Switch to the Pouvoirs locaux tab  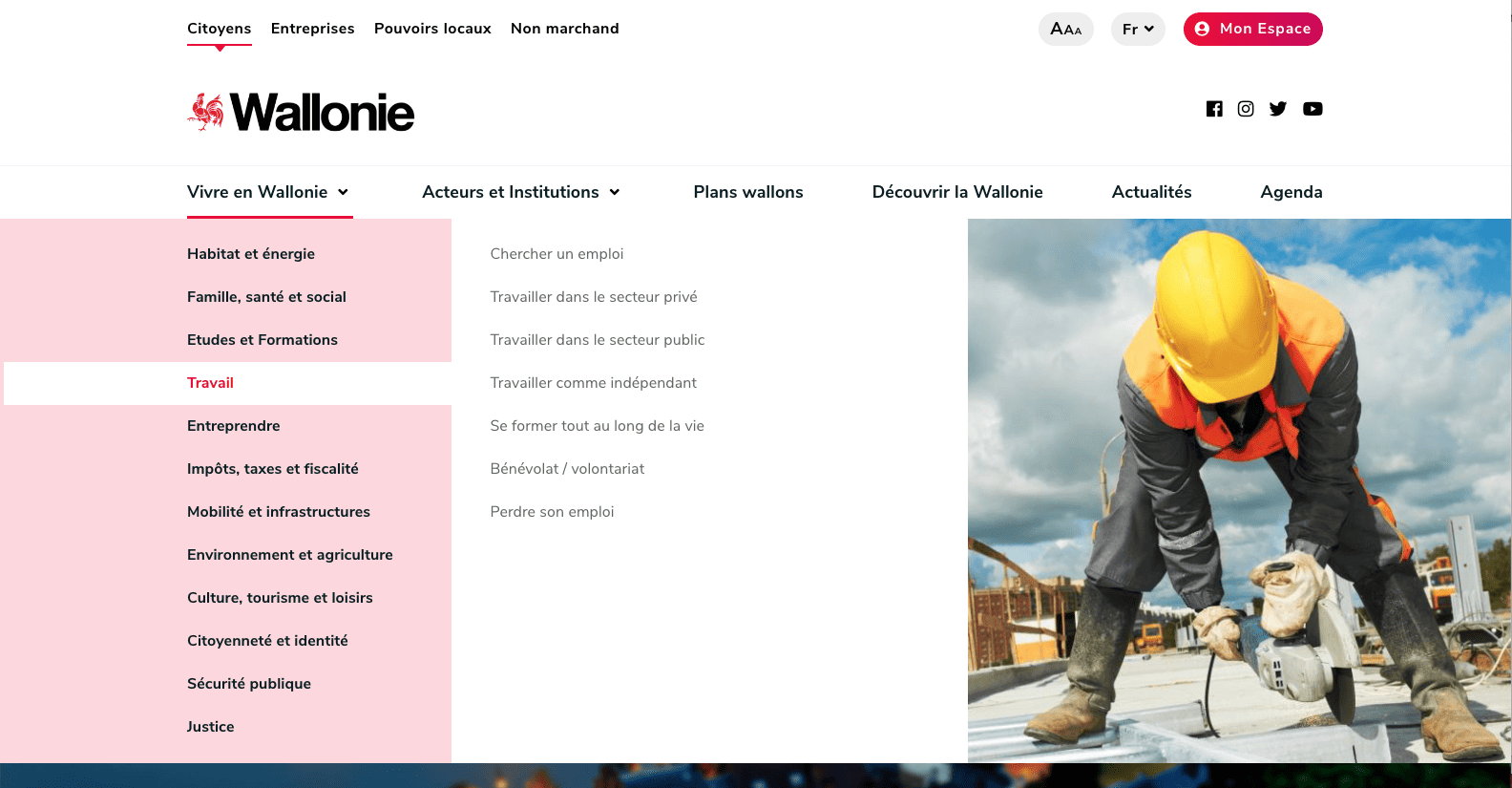(432, 29)
